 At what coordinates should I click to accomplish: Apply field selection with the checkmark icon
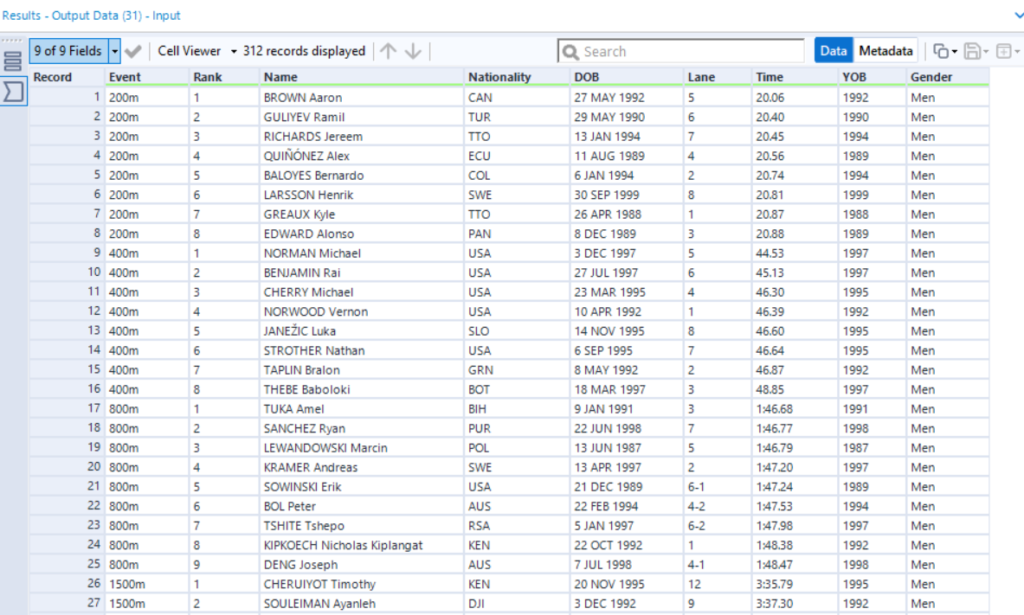(133, 51)
